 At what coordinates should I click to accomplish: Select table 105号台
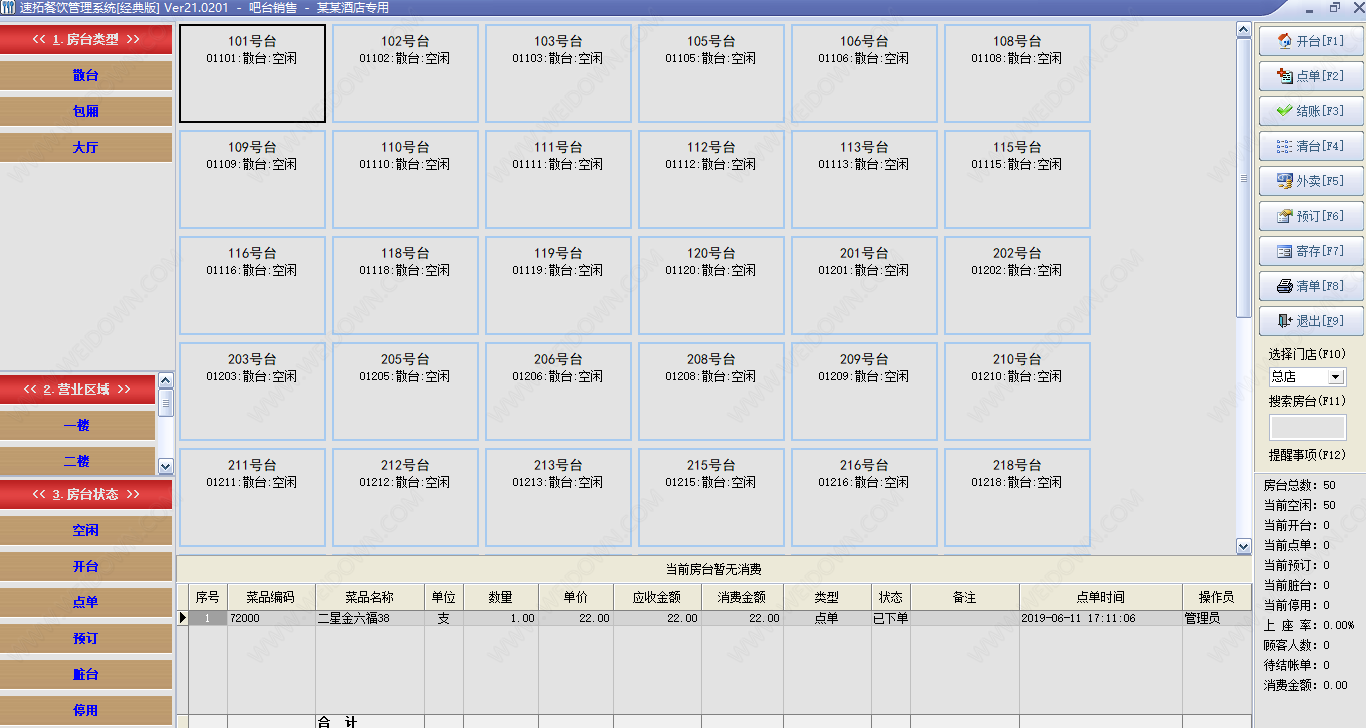pos(711,73)
